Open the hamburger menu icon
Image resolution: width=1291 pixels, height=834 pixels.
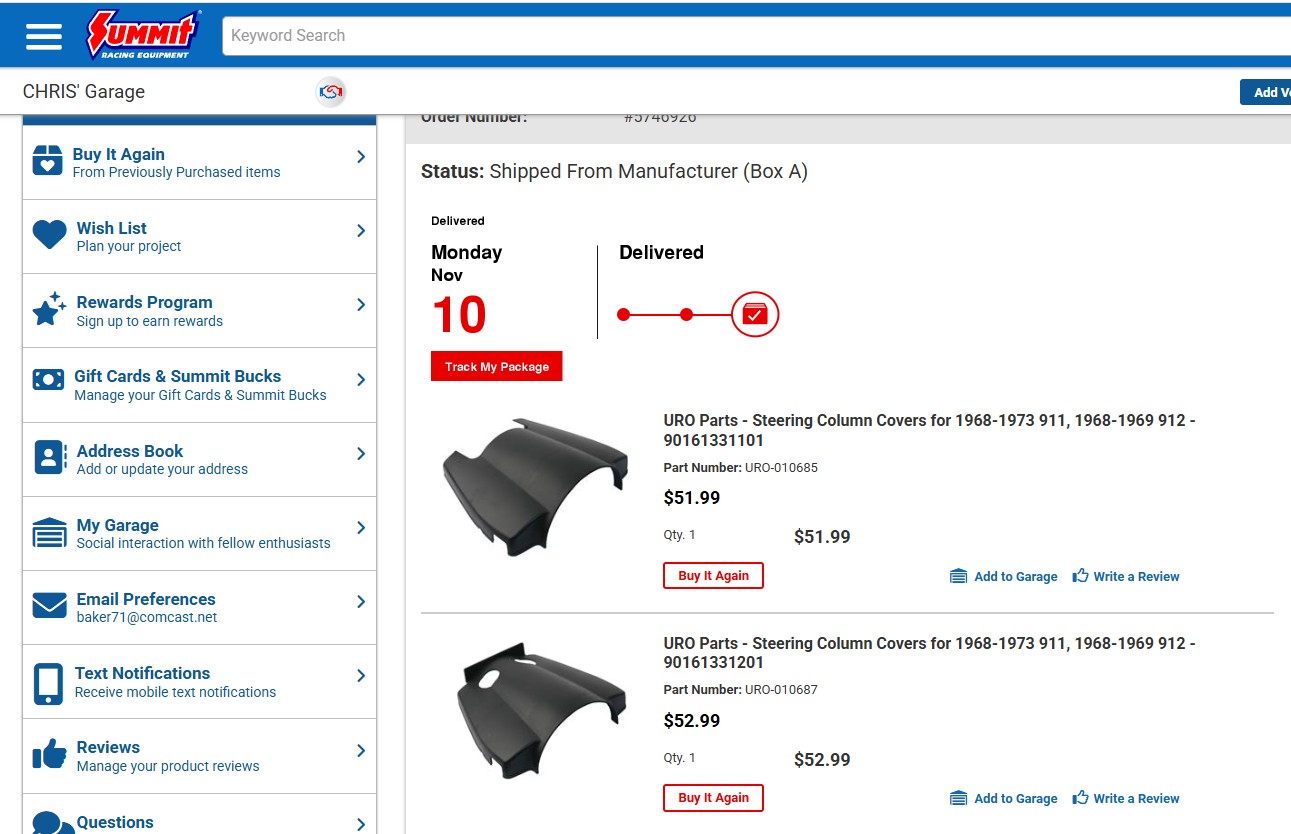(44, 36)
